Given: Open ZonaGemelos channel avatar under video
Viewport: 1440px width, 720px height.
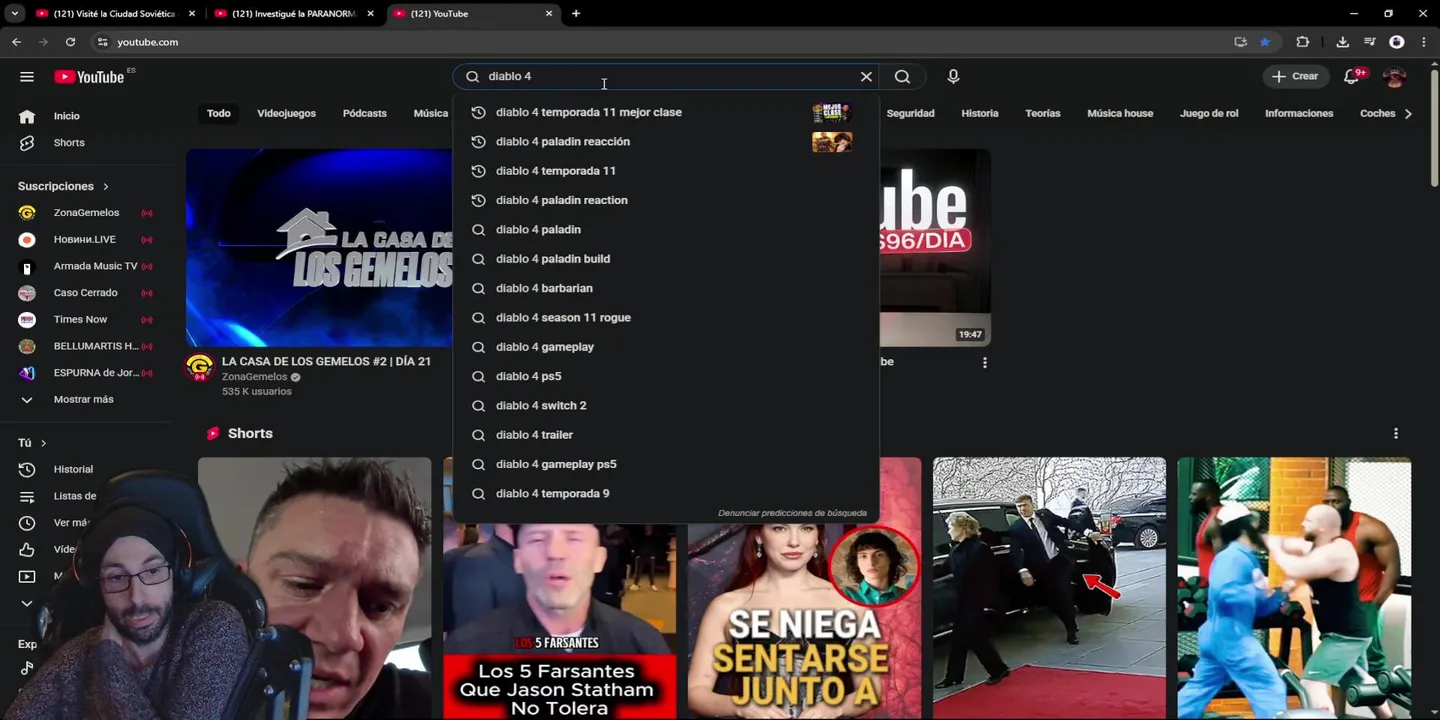Looking at the screenshot, I should tap(199, 367).
